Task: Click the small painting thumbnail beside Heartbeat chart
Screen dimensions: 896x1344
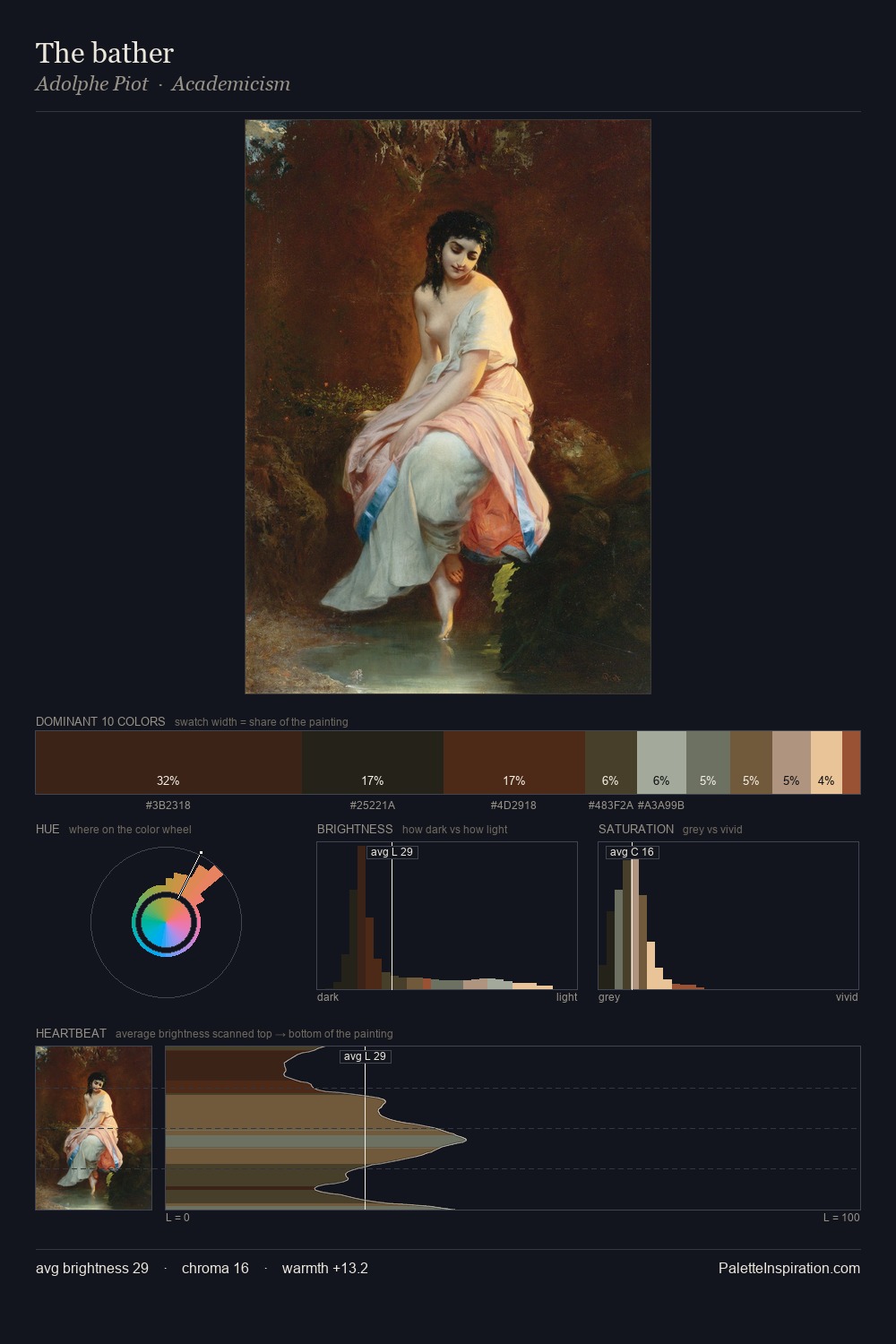Action: tap(94, 1128)
